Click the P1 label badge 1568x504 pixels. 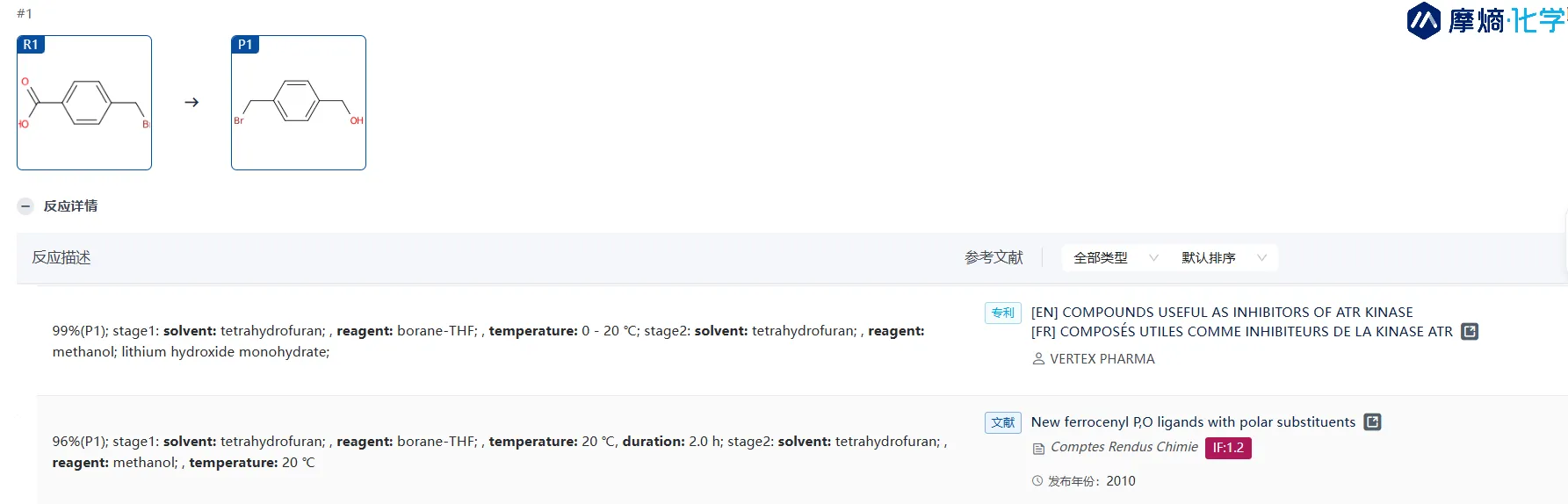245,45
